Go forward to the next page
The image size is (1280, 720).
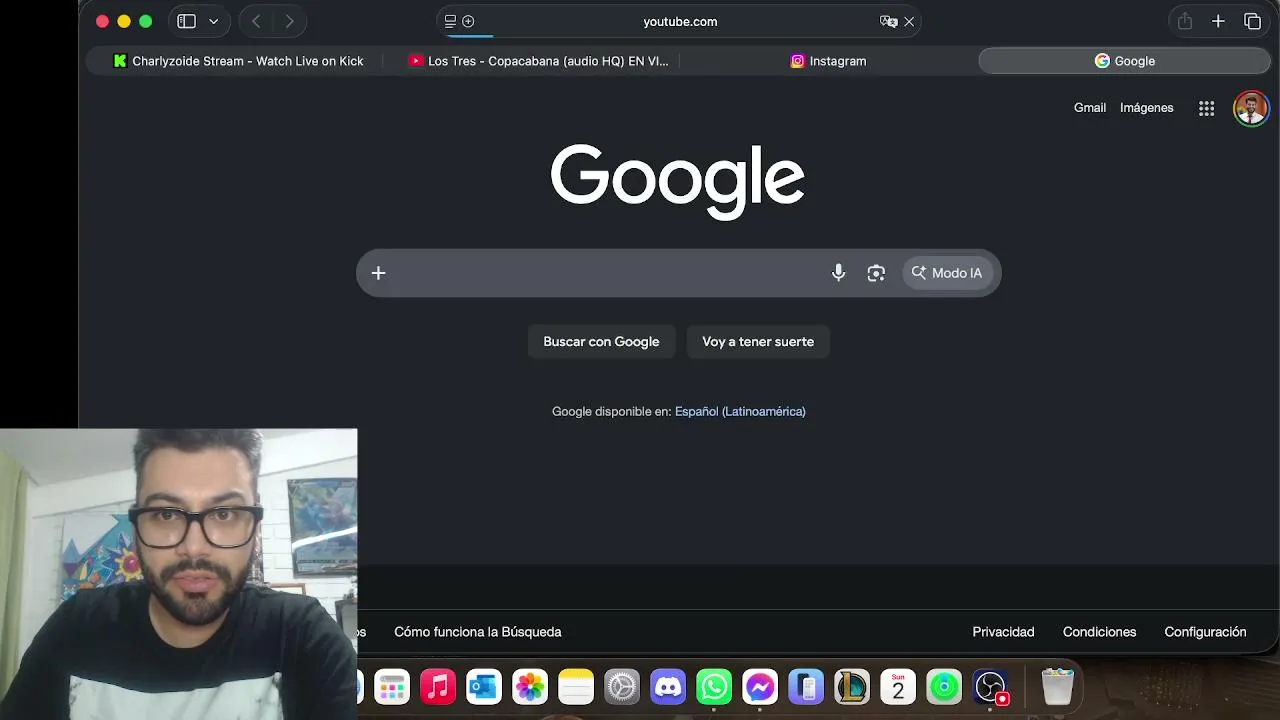pos(289,21)
